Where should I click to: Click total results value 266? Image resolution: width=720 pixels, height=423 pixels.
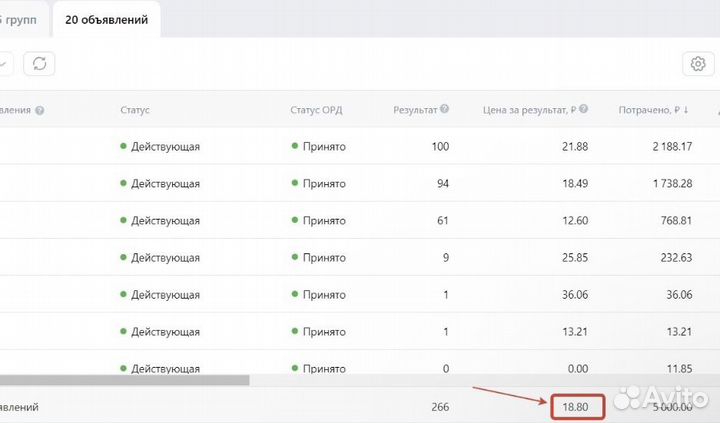click(440, 407)
